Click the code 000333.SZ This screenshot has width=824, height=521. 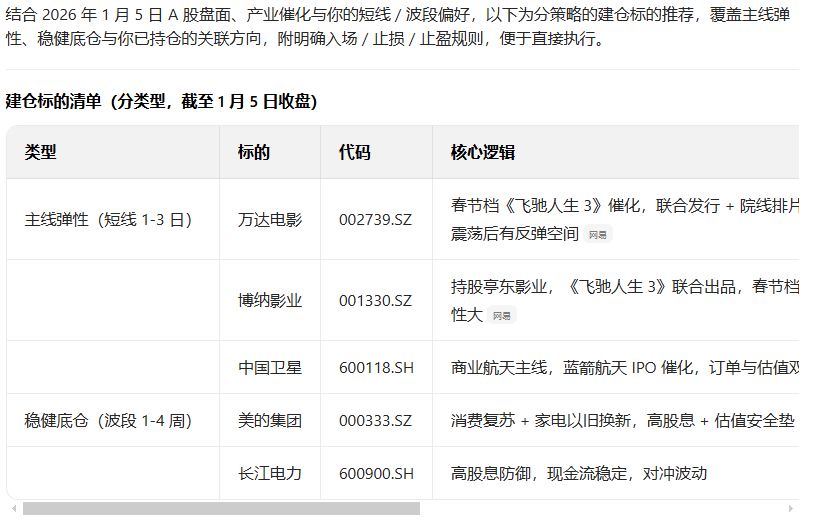coord(376,421)
